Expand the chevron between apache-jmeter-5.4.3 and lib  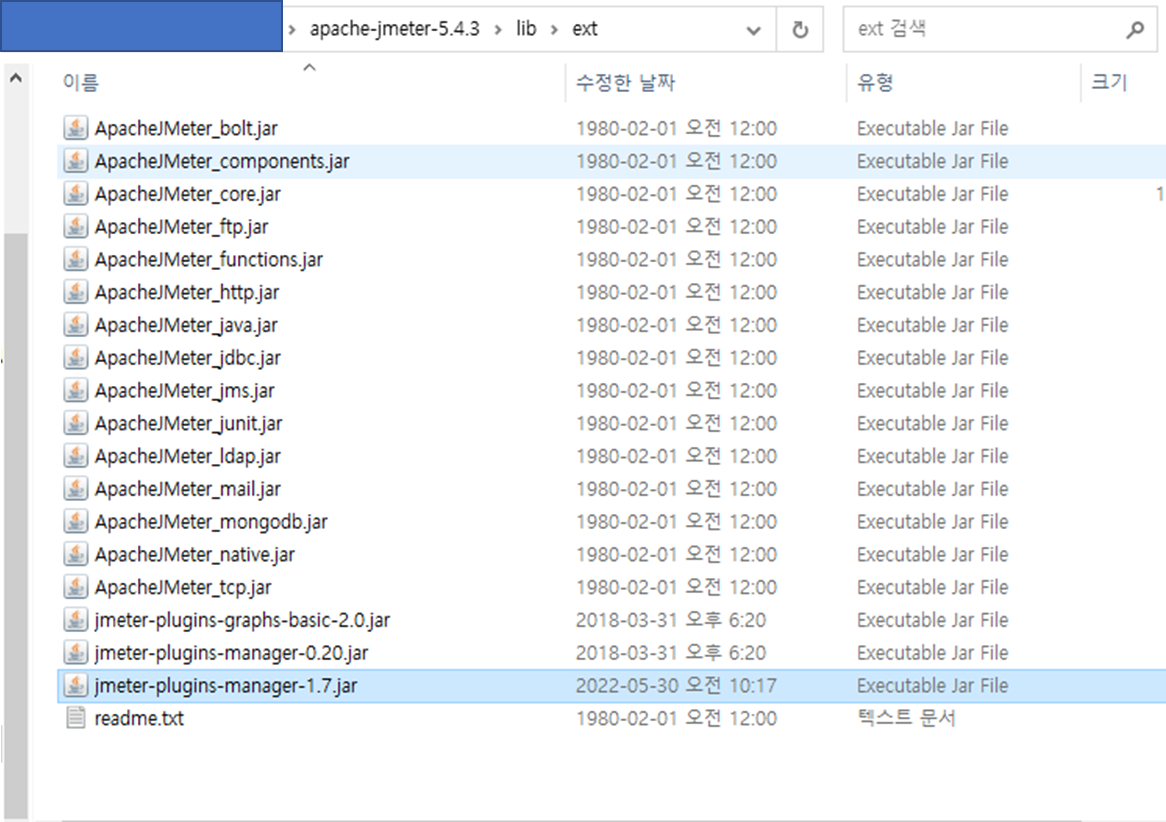pyautogui.click(x=497, y=30)
